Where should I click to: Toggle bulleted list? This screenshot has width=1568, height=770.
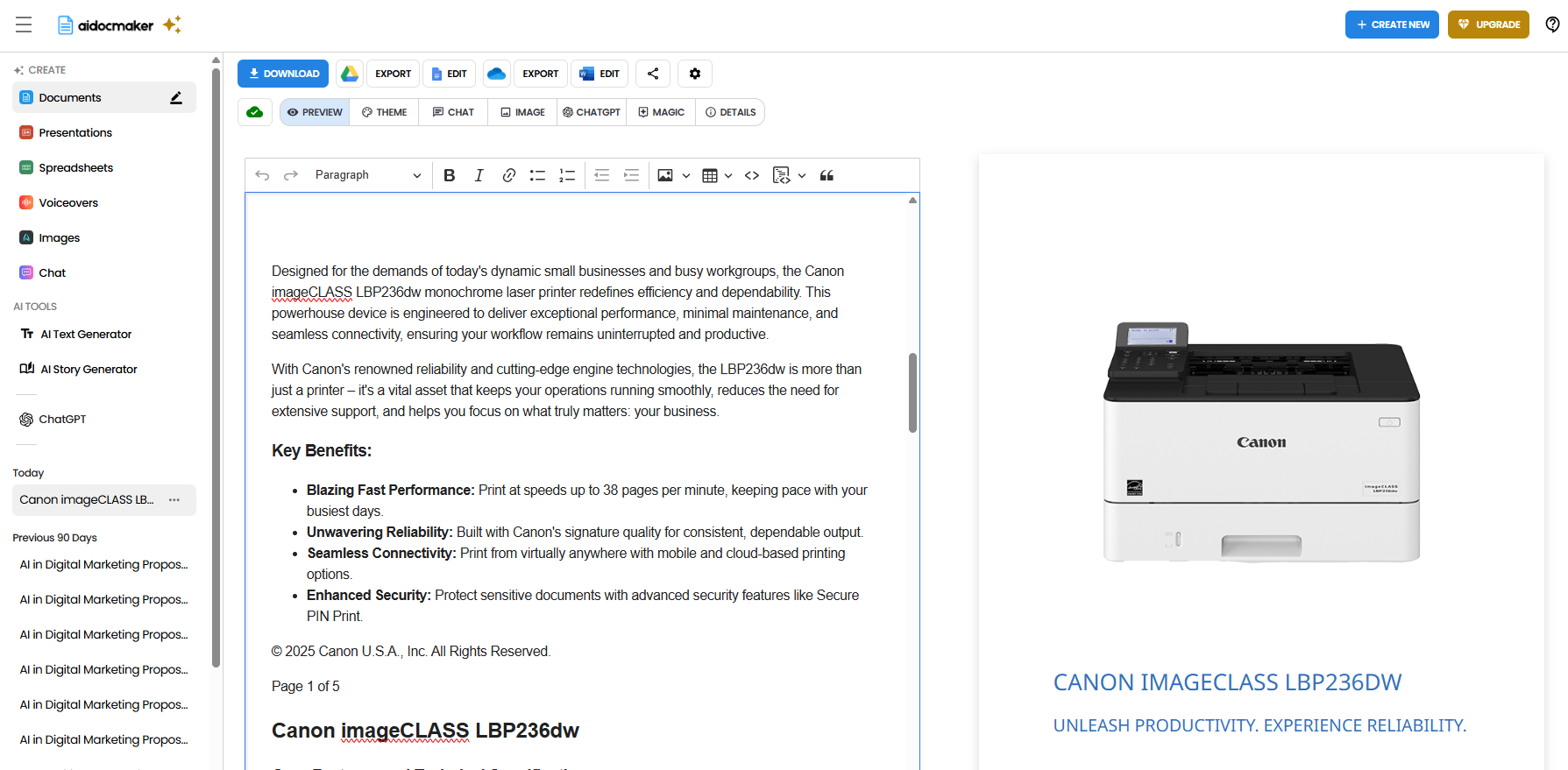pyautogui.click(x=537, y=175)
